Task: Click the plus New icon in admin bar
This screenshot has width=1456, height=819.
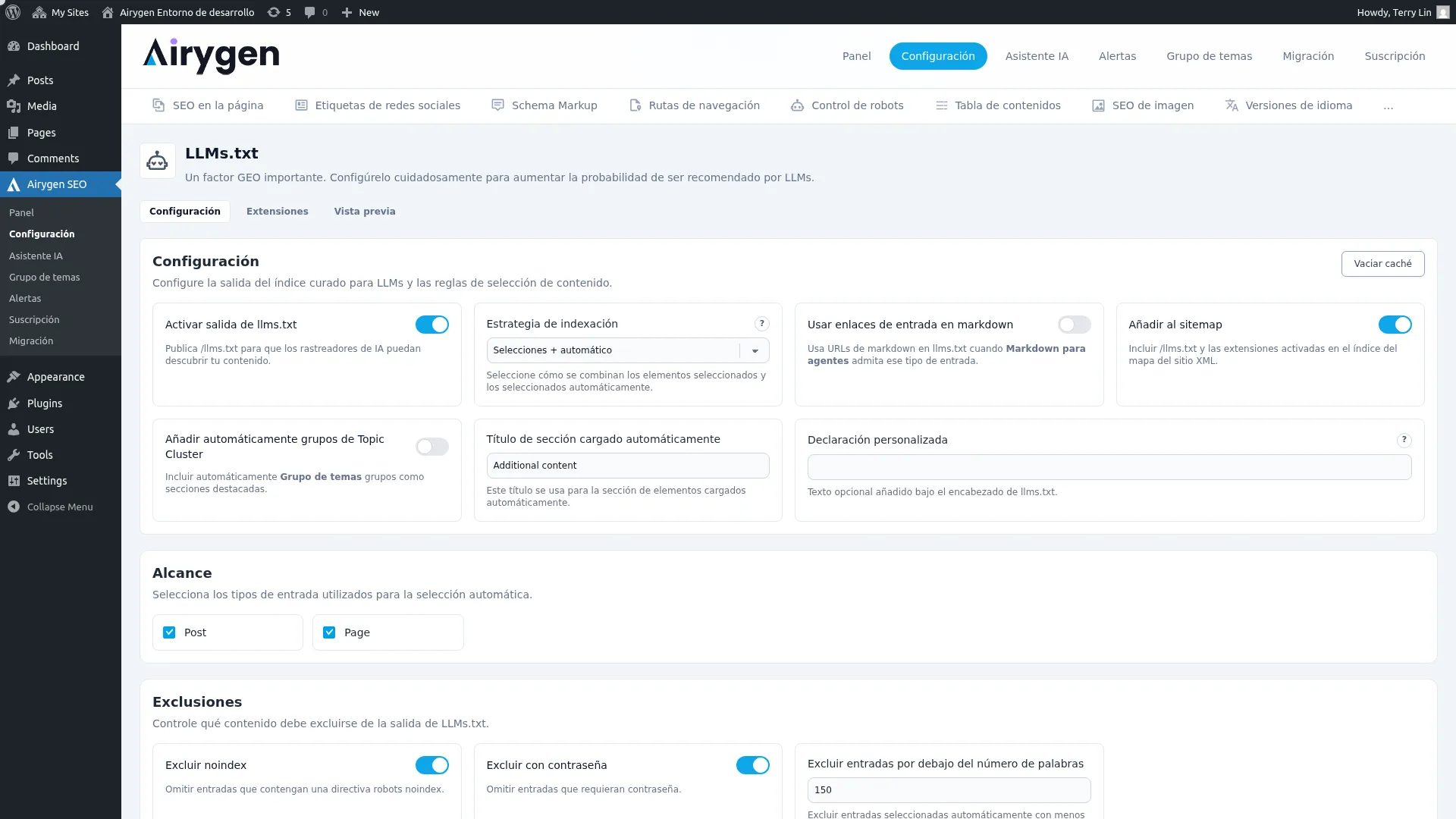Action: click(347, 12)
